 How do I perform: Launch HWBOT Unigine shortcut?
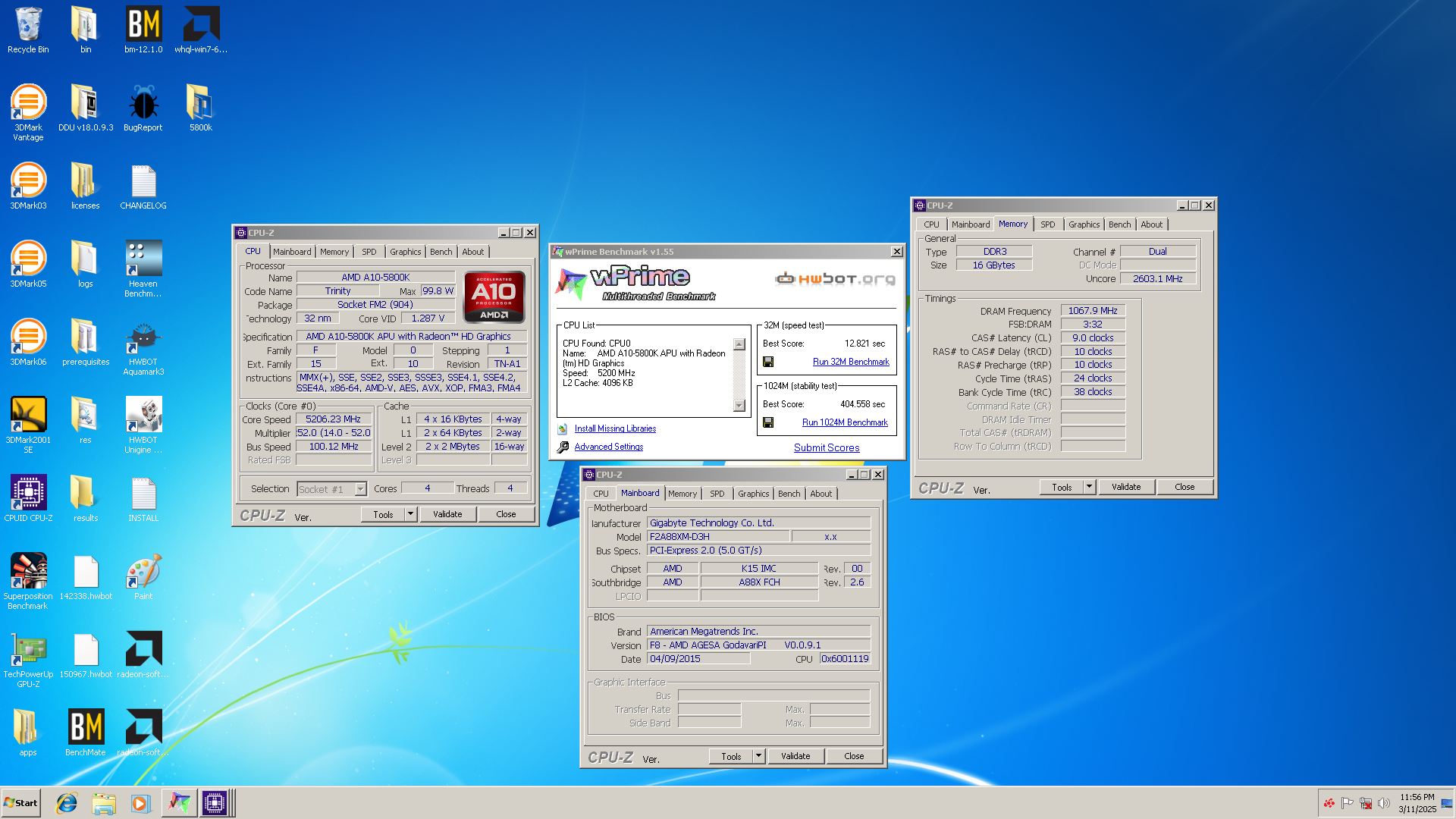[x=143, y=425]
